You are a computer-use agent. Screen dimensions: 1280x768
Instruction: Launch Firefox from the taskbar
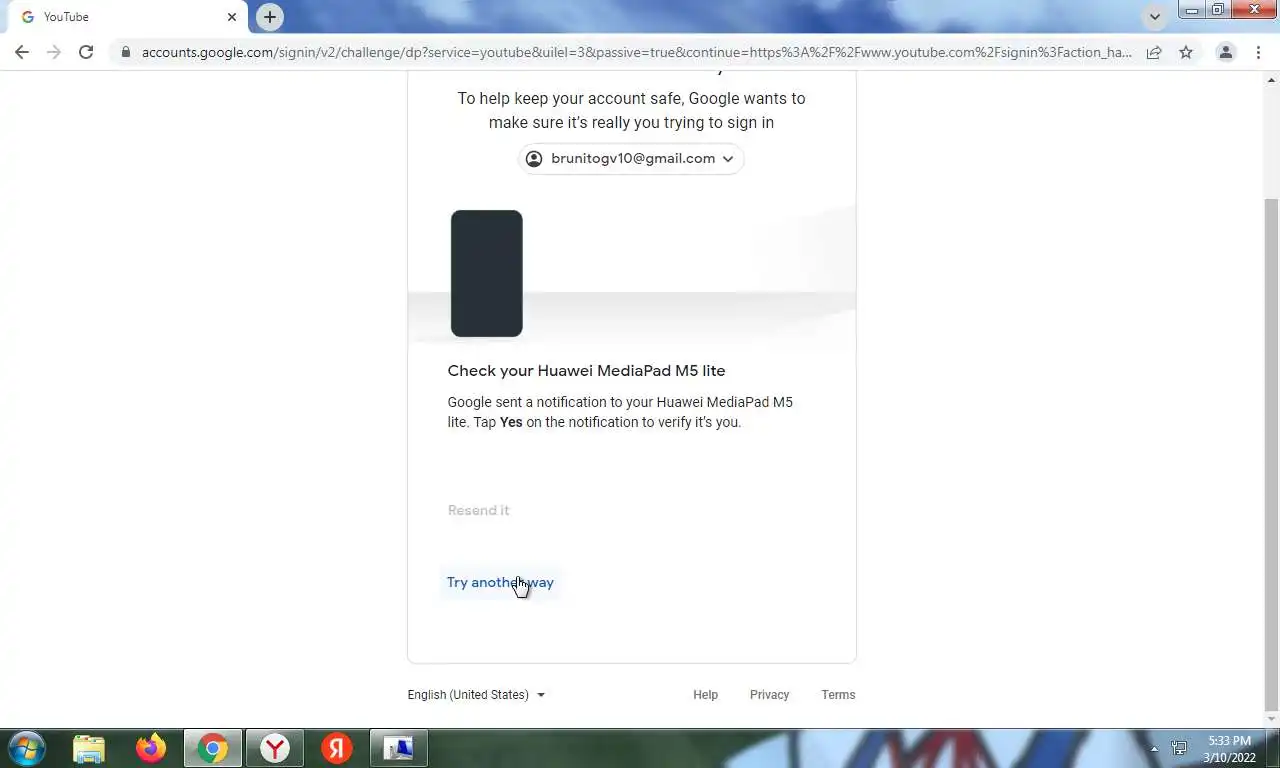(x=151, y=748)
